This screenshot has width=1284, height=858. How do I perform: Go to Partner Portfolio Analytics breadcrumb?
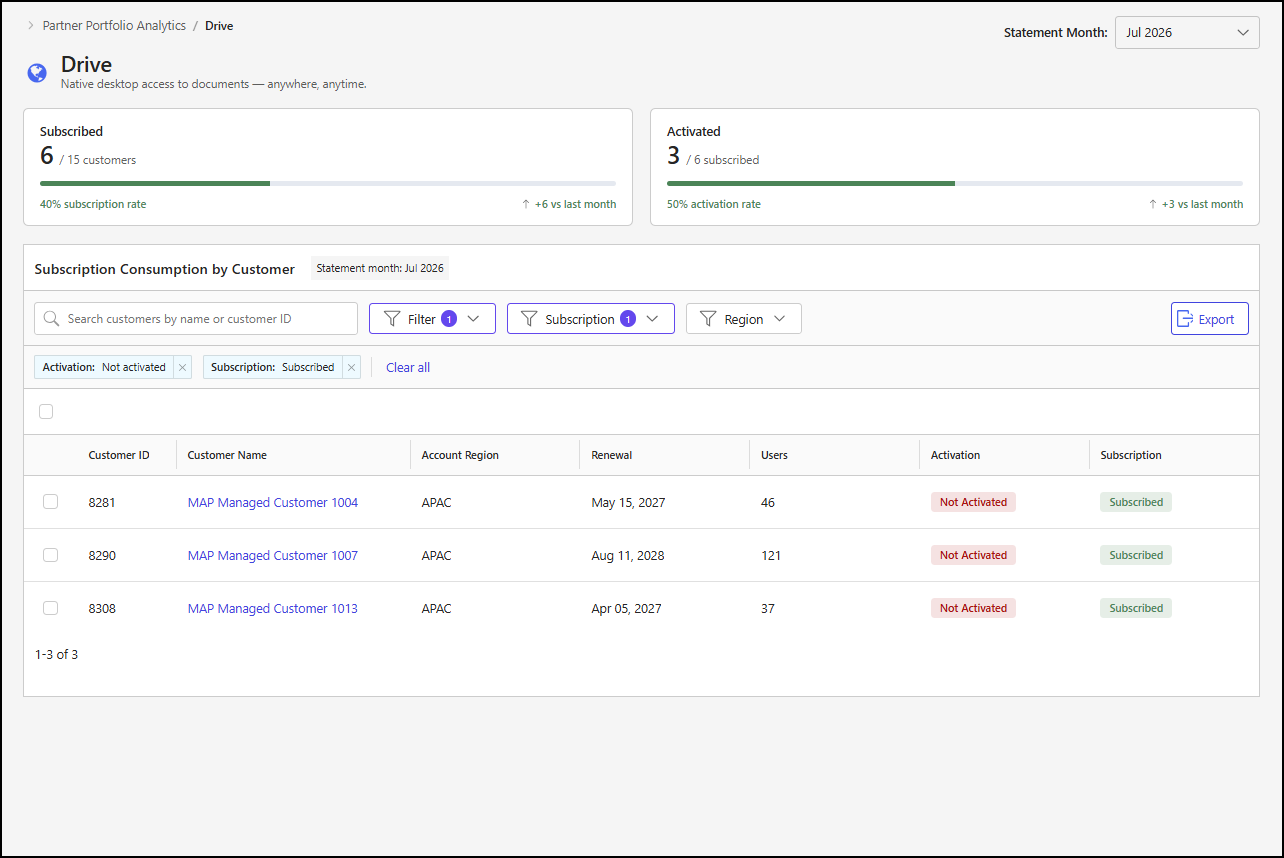pyautogui.click(x=114, y=26)
